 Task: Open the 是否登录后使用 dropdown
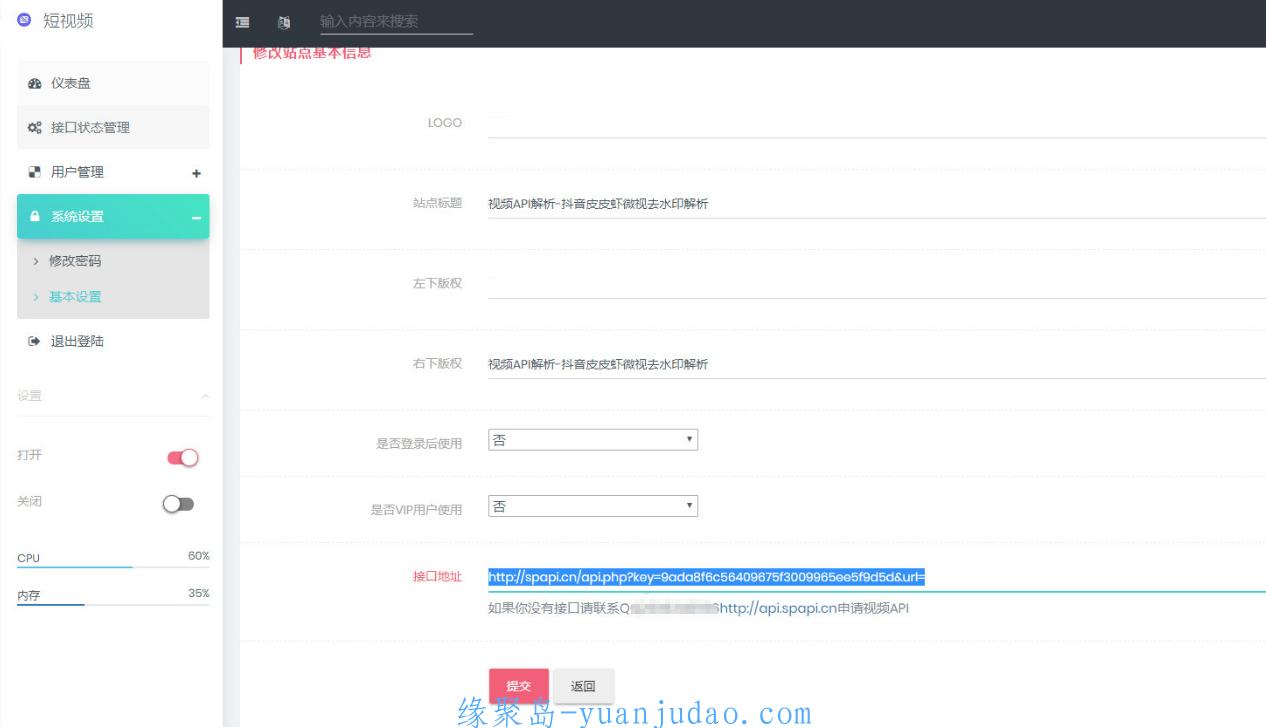pos(593,440)
